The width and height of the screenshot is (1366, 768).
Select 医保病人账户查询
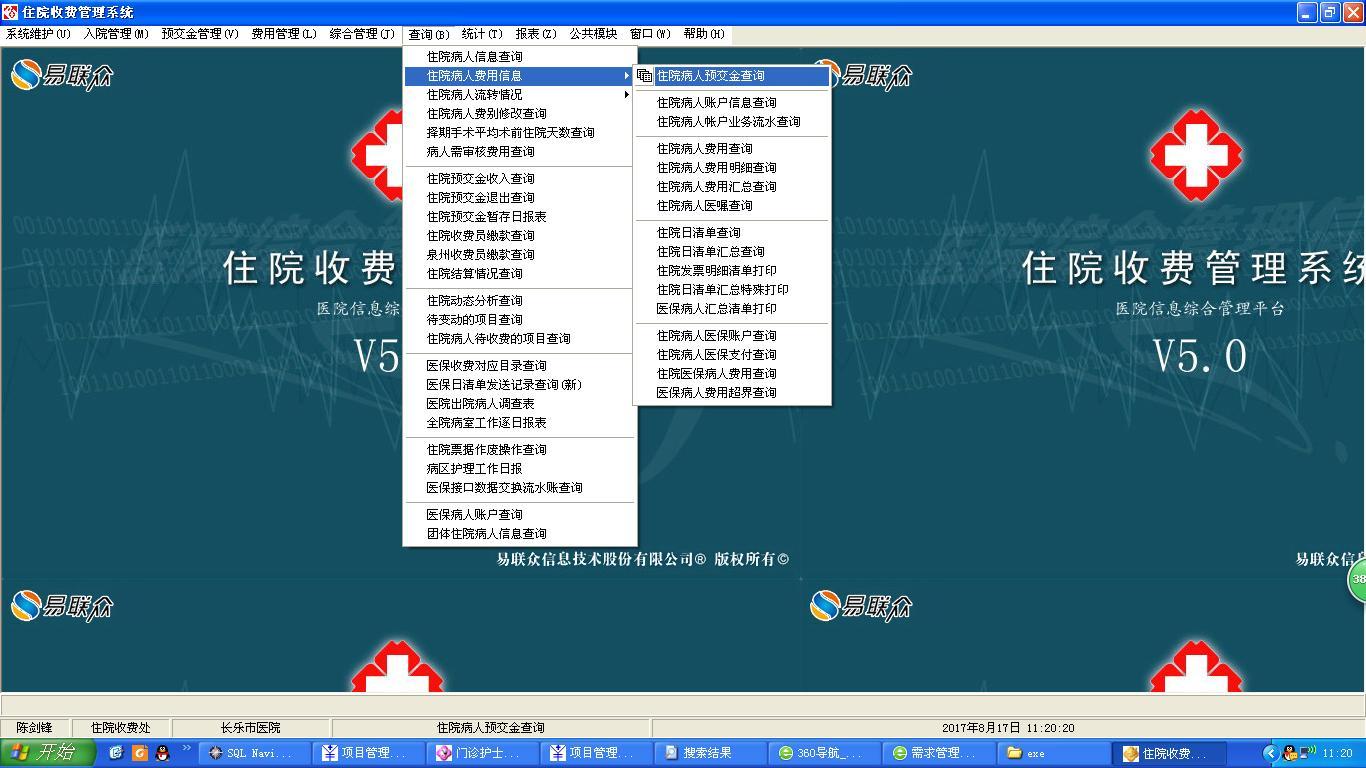point(518,515)
